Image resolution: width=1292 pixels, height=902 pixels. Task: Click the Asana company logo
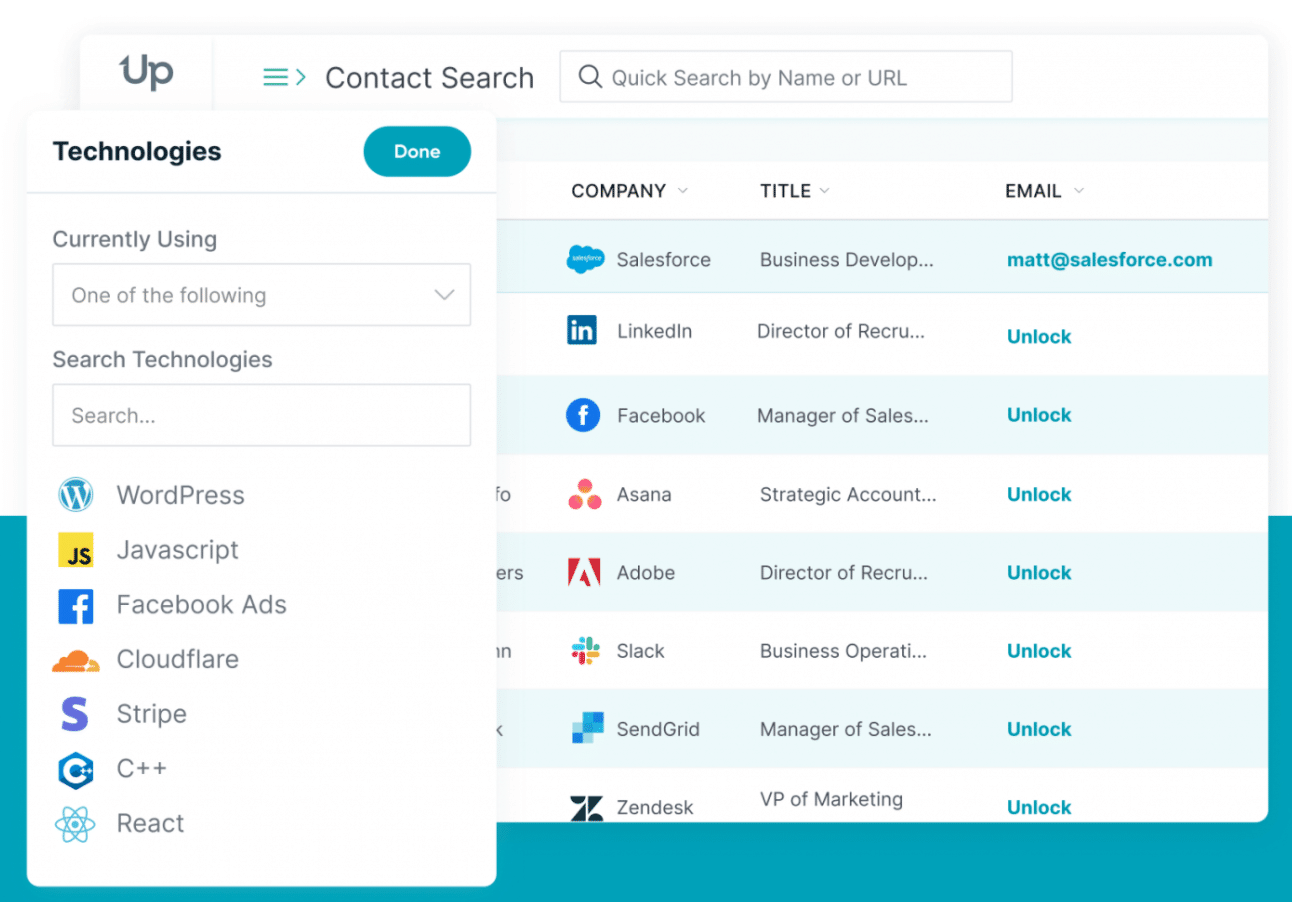click(585, 494)
